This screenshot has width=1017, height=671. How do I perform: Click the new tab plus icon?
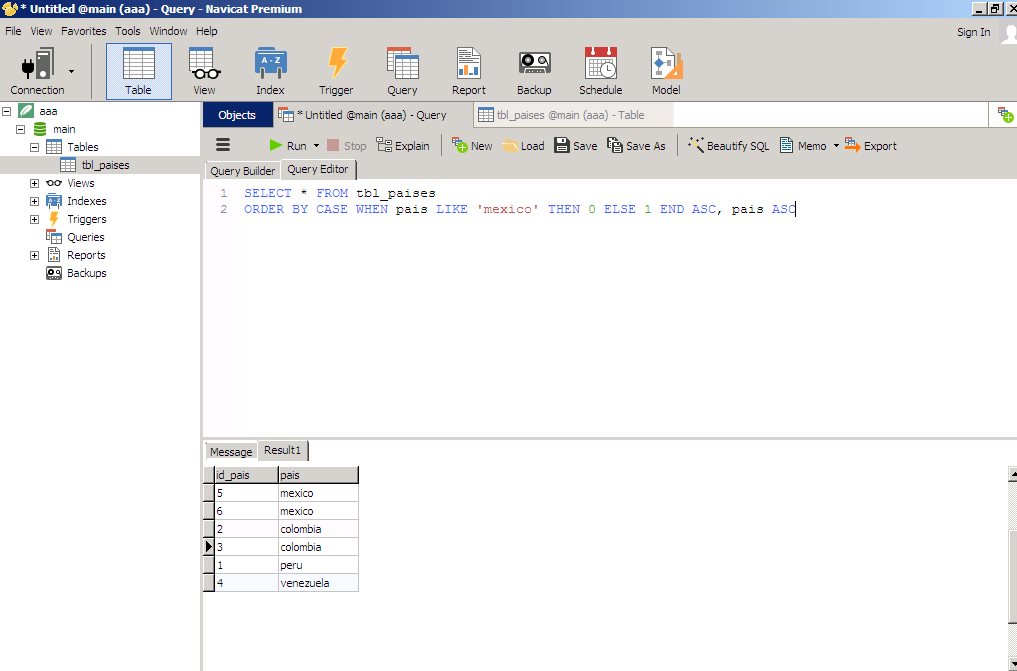[1005, 115]
